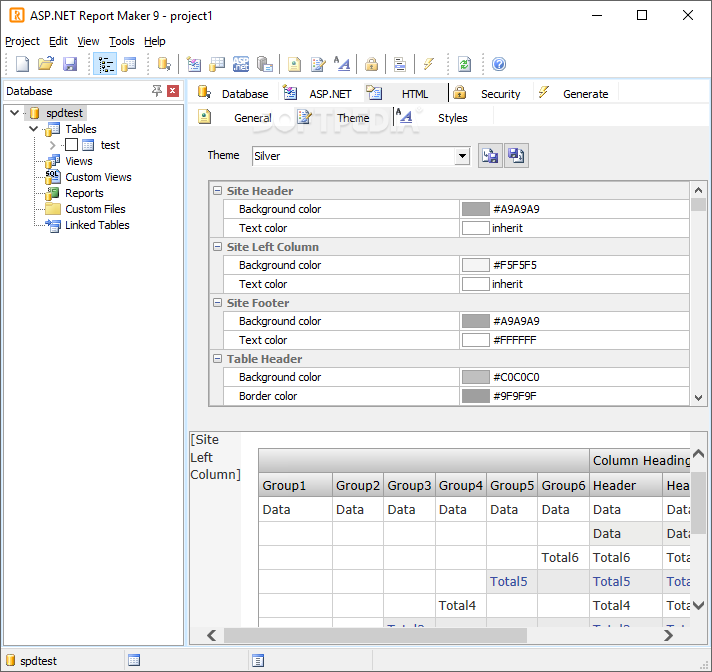The width and height of the screenshot is (712, 672).
Task: Open the Help menu
Action: coord(155,41)
